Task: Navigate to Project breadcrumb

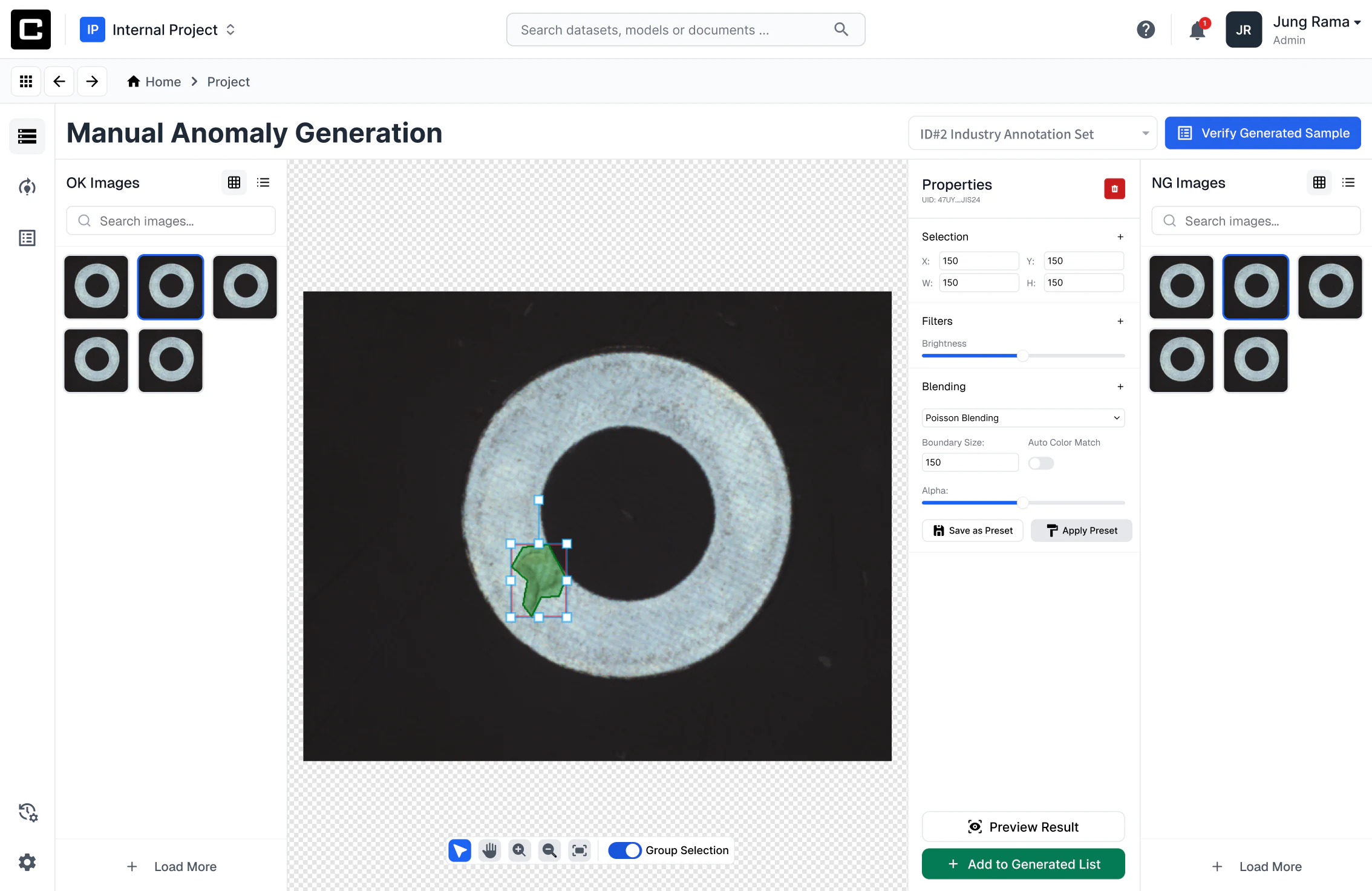Action: (x=228, y=82)
